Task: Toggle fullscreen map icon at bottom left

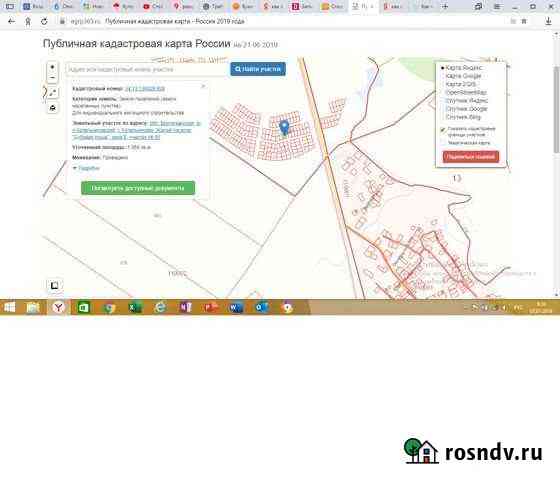Action: (x=54, y=285)
